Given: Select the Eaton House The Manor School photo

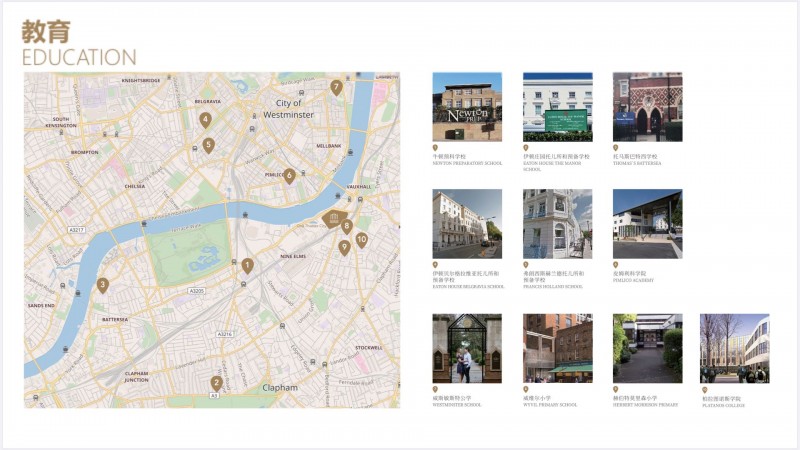Looking at the screenshot, I should tap(557, 106).
